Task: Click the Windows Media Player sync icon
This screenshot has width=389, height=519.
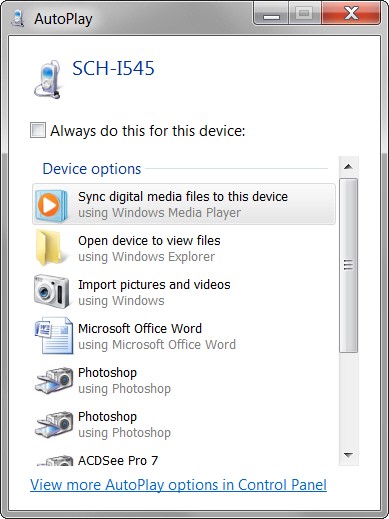Action: click(x=51, y=205)
